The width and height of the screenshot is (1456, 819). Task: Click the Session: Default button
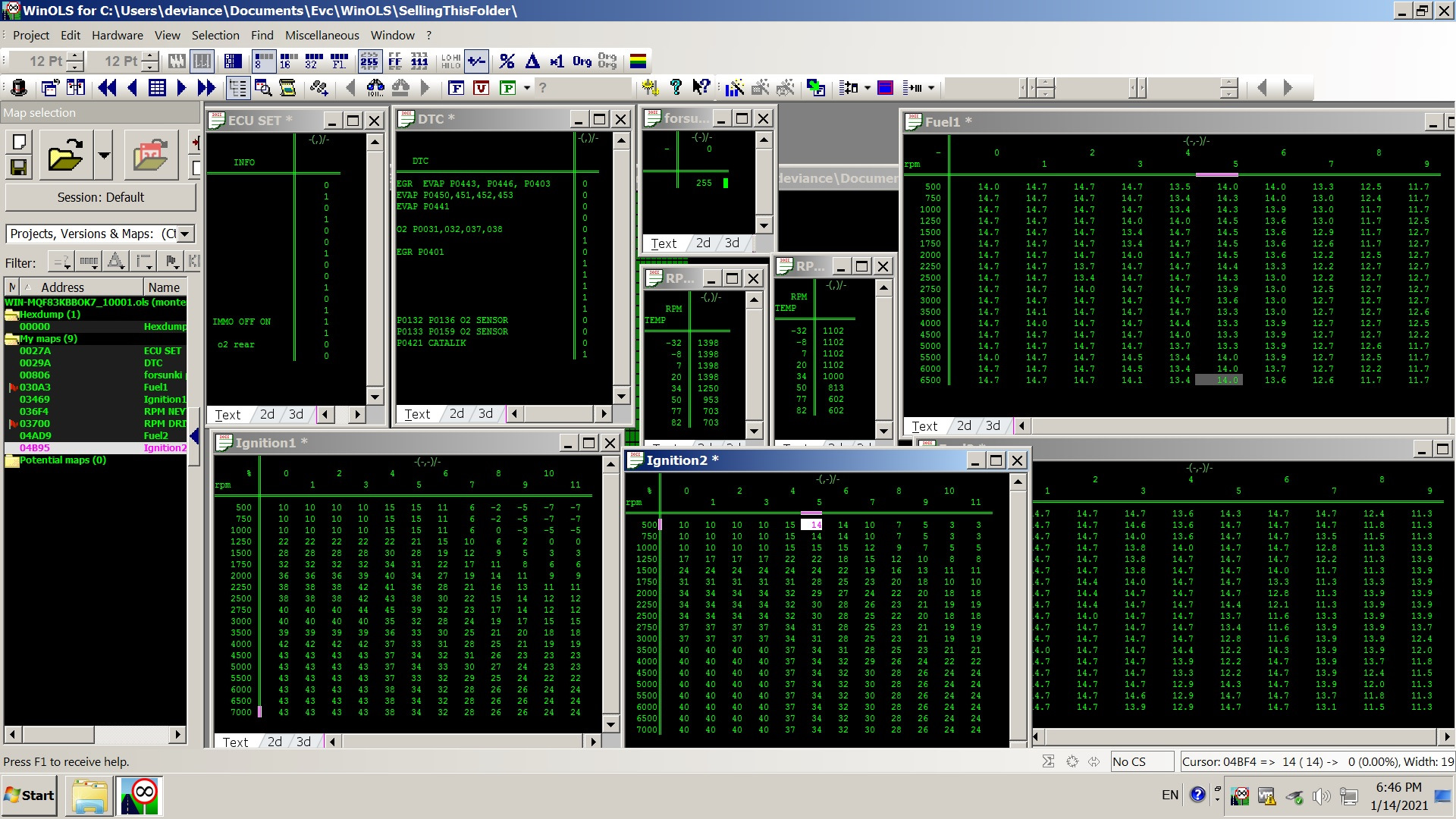click(100, 197)
